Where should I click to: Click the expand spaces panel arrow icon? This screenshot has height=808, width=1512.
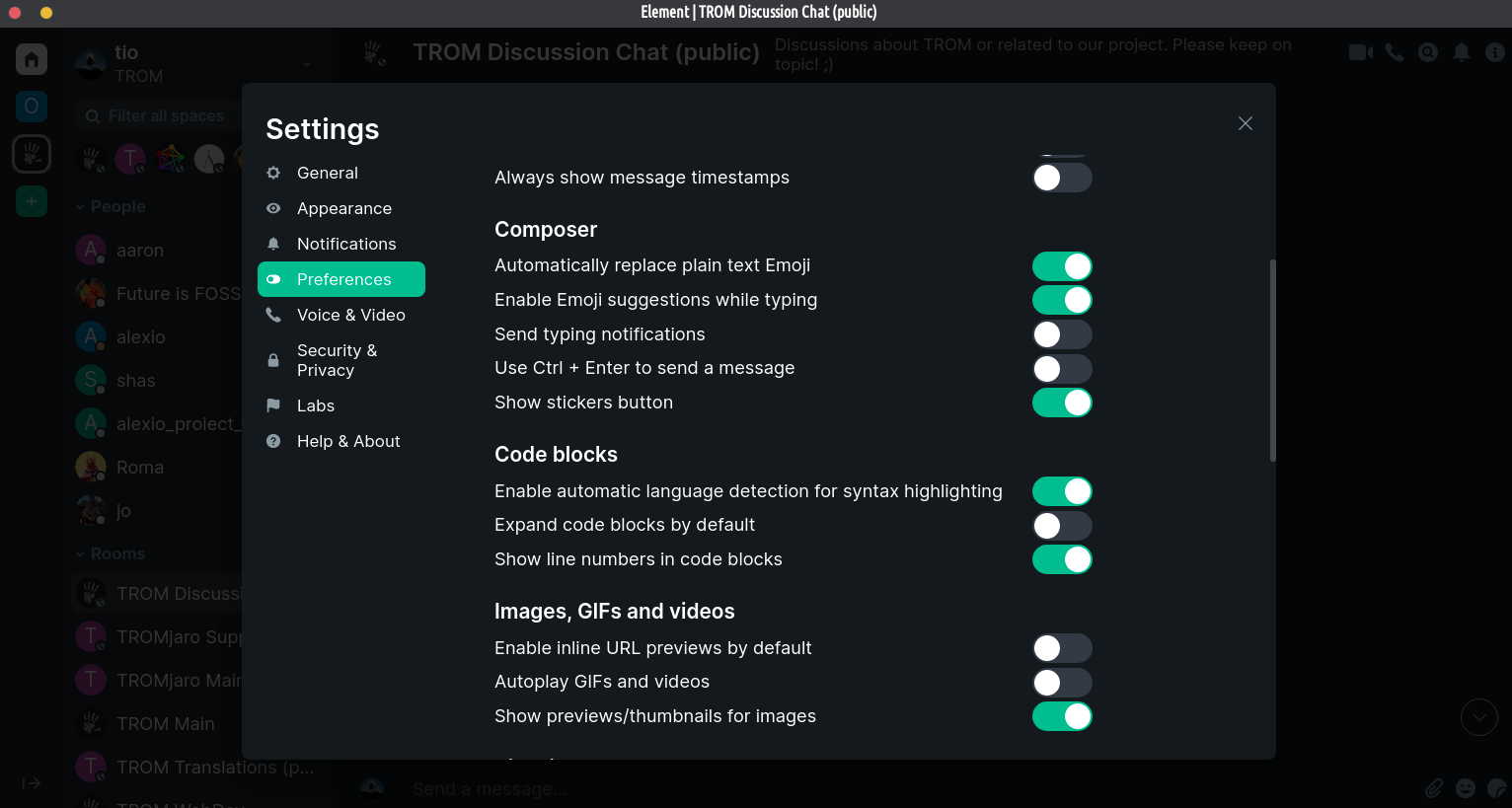coord(32,783)
